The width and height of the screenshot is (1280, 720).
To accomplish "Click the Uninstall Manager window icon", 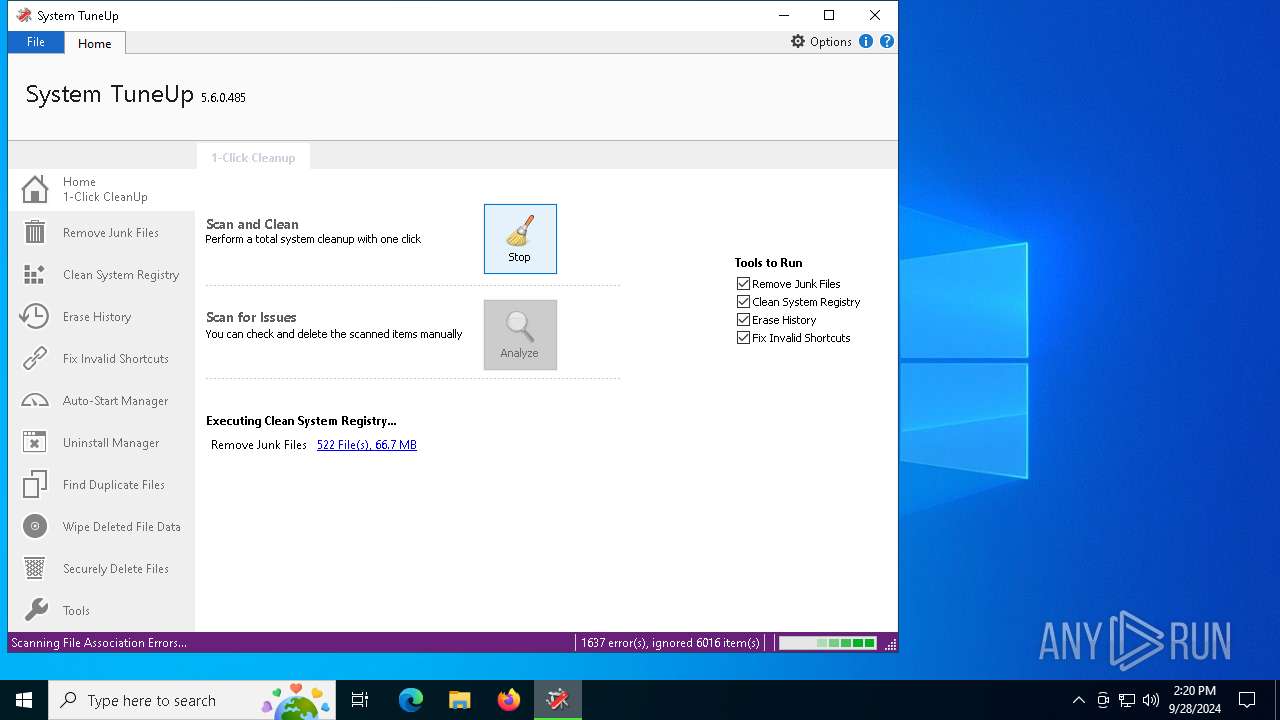I will point(35,442).
